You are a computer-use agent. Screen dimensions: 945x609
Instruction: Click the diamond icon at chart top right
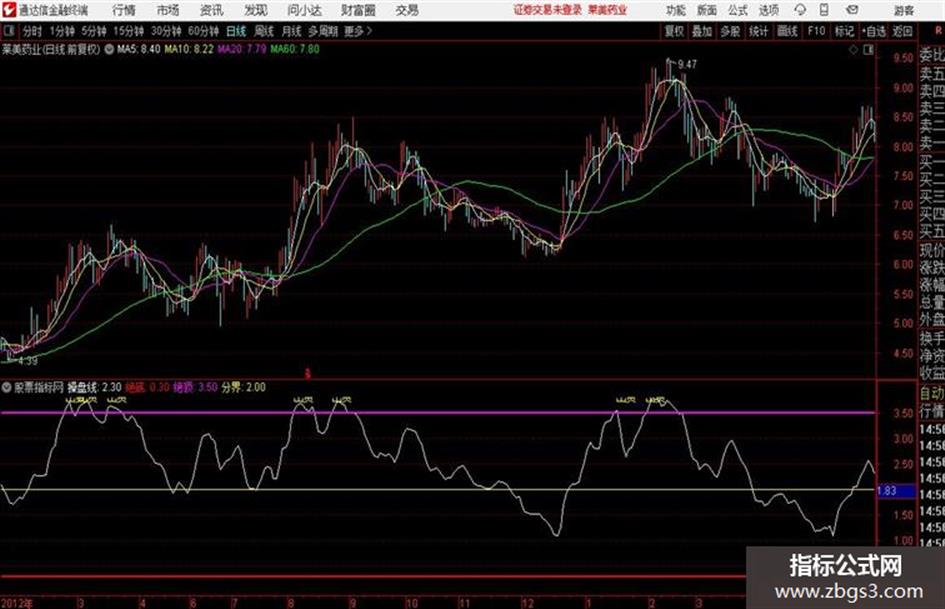853,50
